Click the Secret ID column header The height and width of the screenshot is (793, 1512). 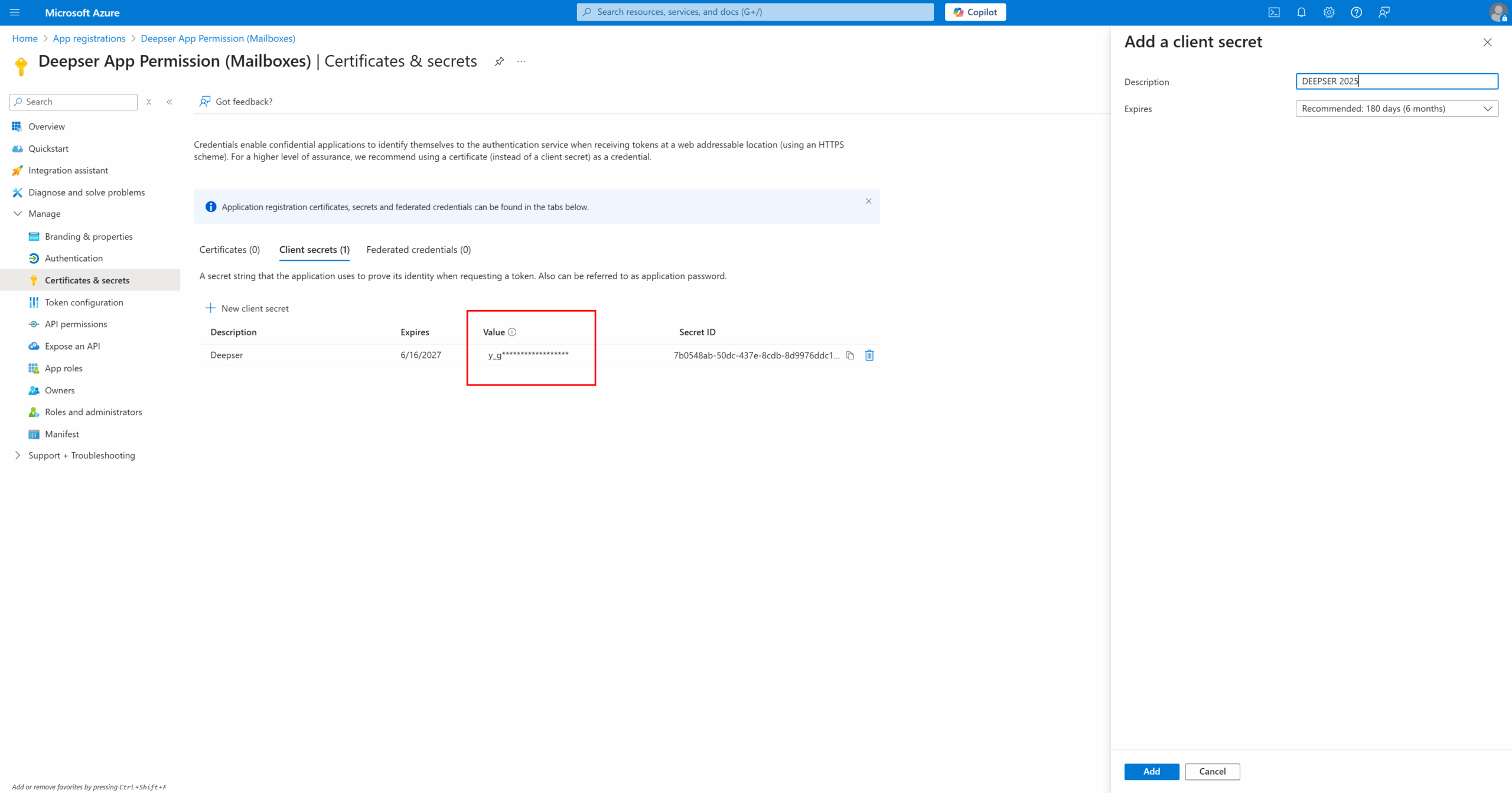pyautogui.click(x=697, y=332)
